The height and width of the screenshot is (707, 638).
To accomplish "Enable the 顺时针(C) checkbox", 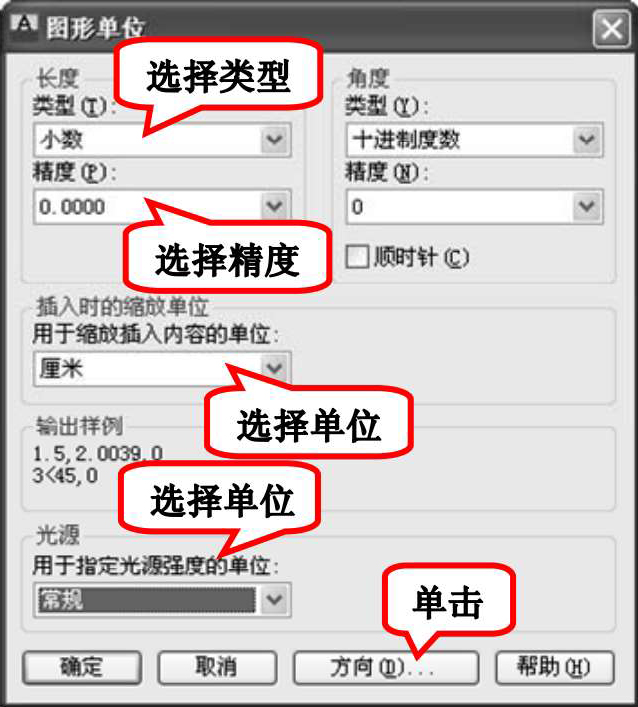I will point(357,257).
